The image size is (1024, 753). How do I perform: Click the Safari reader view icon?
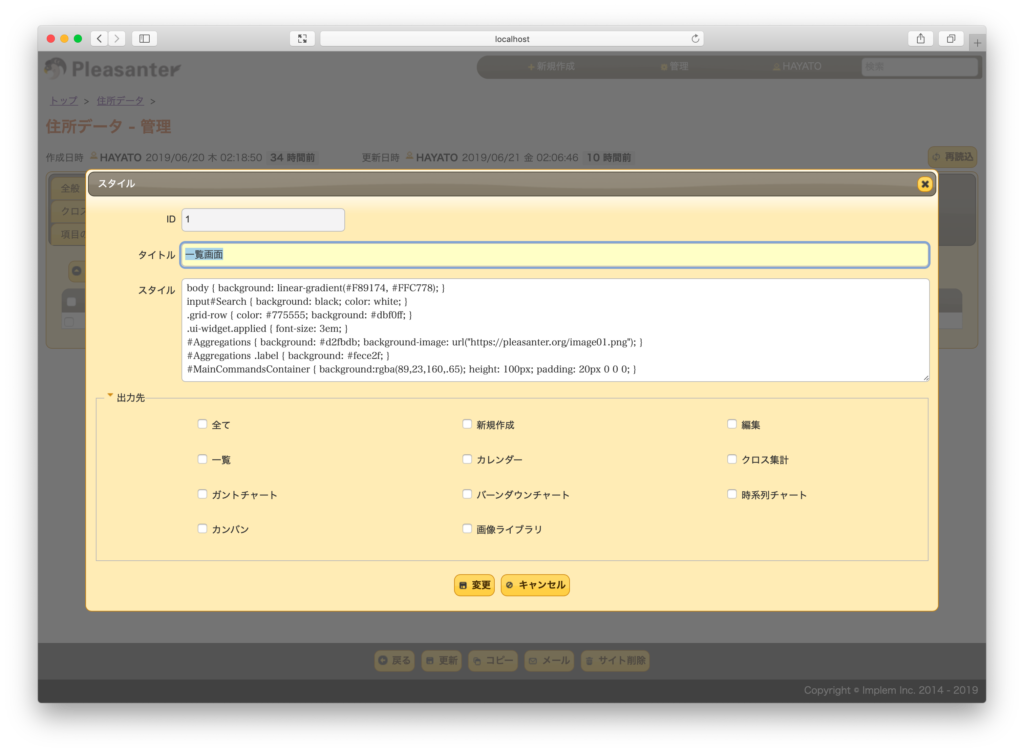click(x=302, y=39)
